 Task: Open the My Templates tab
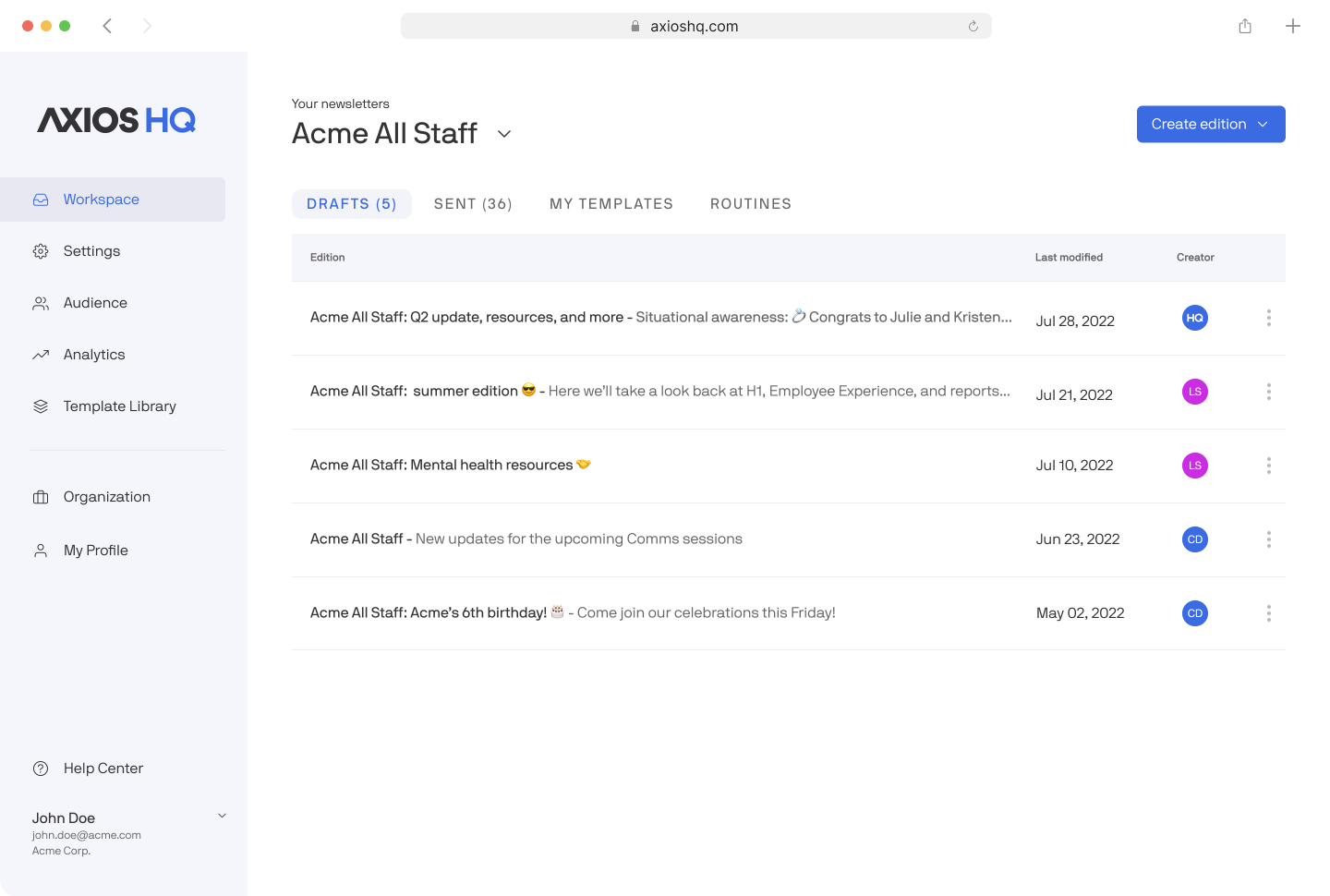click(x=611, y=204)
